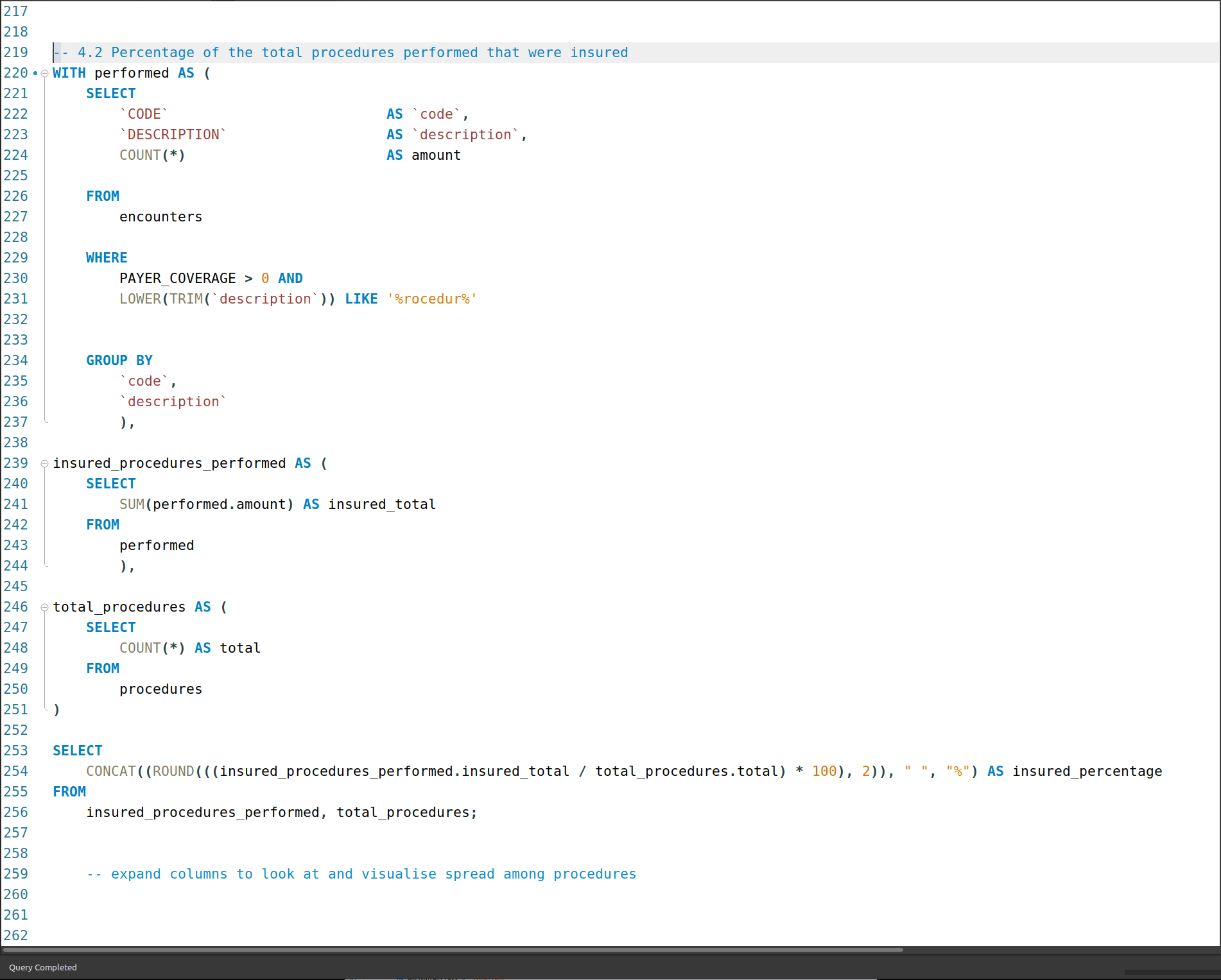Click the statement marker dot on line 220

[35, 73]
